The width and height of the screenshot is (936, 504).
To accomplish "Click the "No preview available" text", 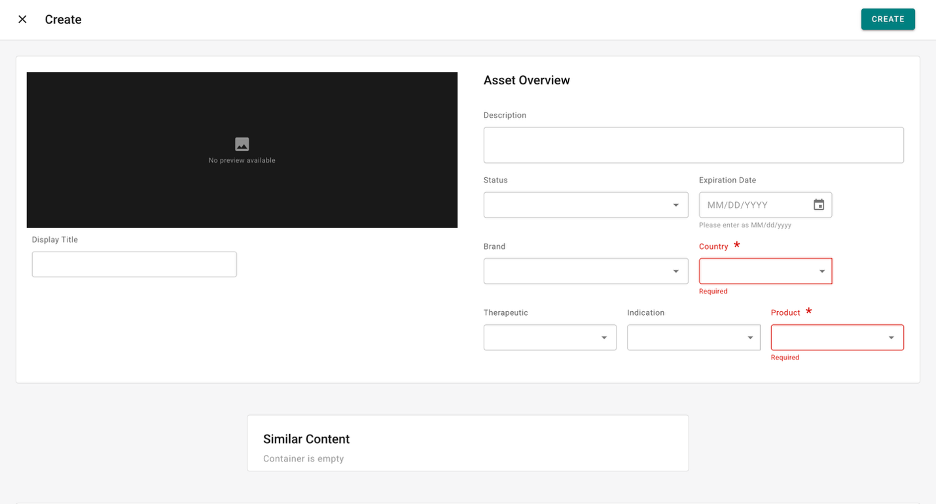I will click(242, 161).
